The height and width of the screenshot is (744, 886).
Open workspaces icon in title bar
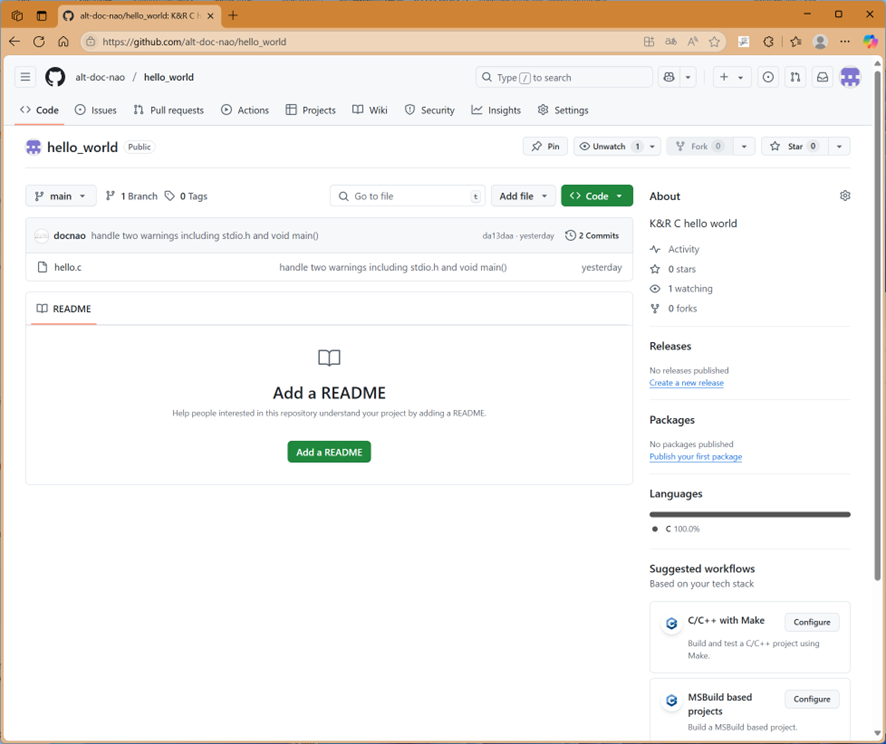click(17, 15)
